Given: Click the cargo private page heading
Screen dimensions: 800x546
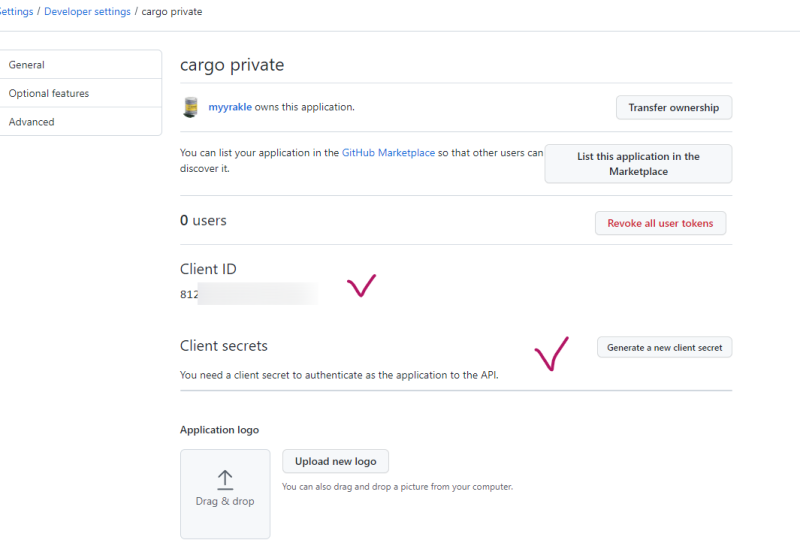Looking at the screenshot, I should tap(232, 65).
